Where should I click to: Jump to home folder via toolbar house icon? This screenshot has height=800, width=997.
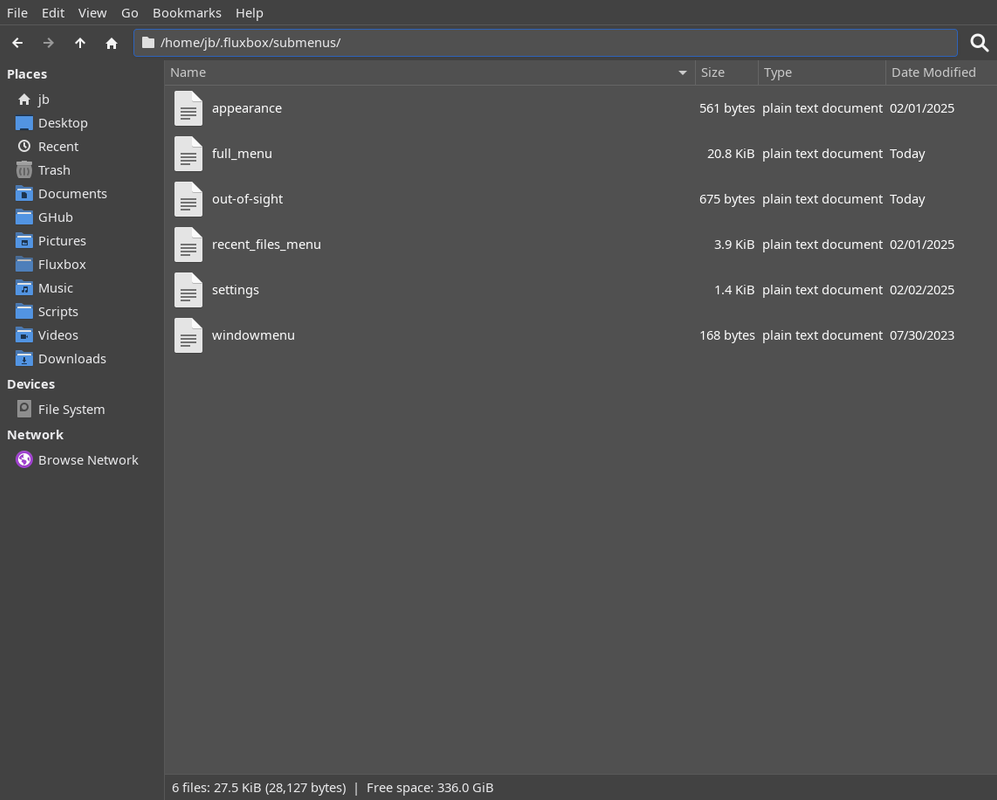pos(111,43)
